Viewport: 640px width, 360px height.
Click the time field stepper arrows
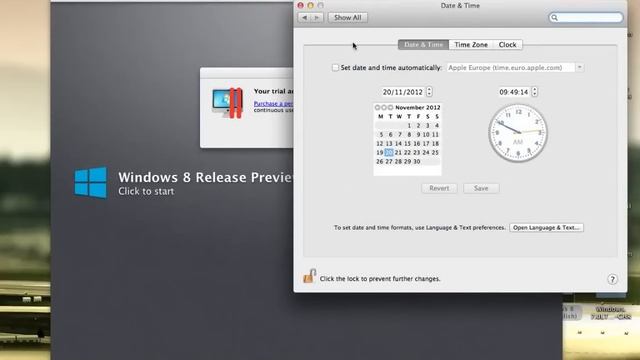(535, 92)
